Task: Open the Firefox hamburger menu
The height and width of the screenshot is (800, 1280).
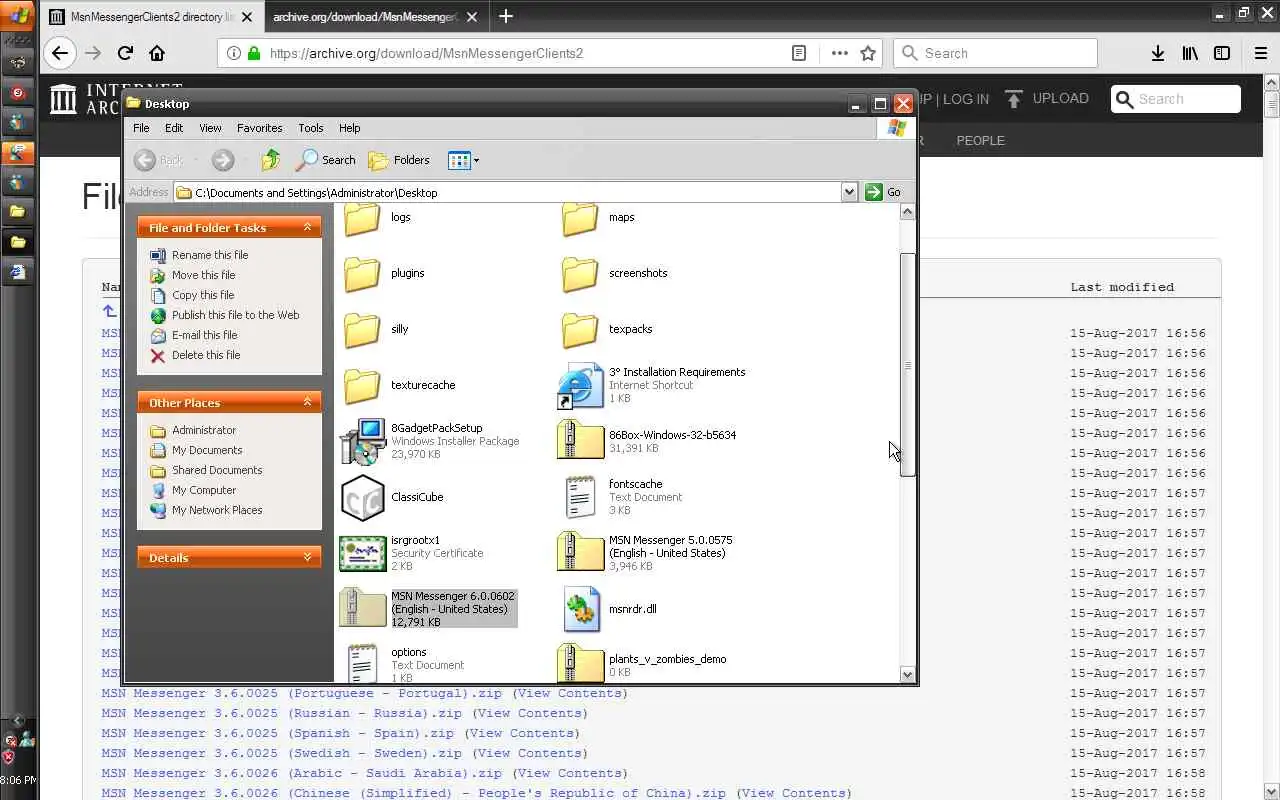Action: 1261,53
